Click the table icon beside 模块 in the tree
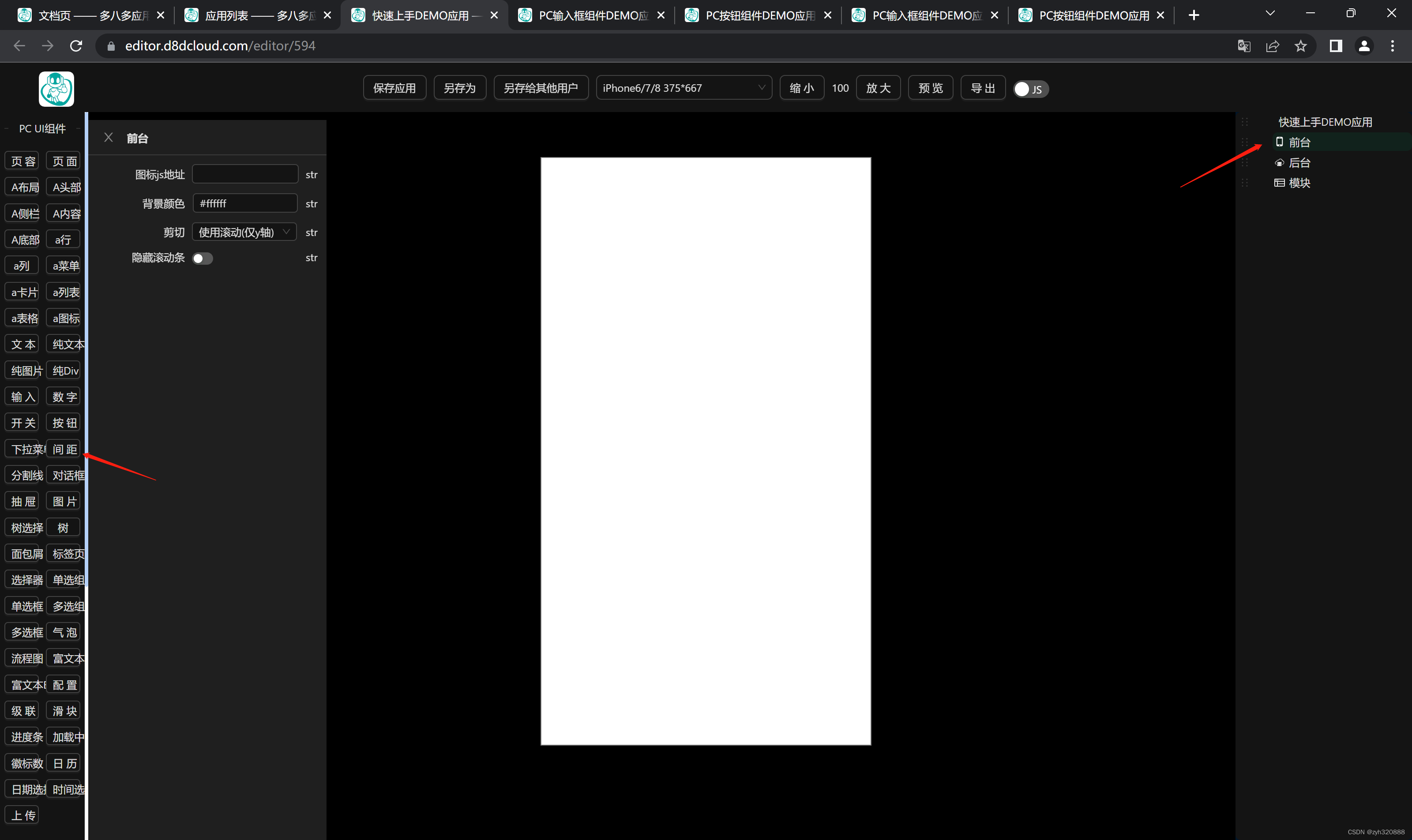The width and height of the screenshot is (1412, 840). pyautogui.click(x=1280, y=183)
